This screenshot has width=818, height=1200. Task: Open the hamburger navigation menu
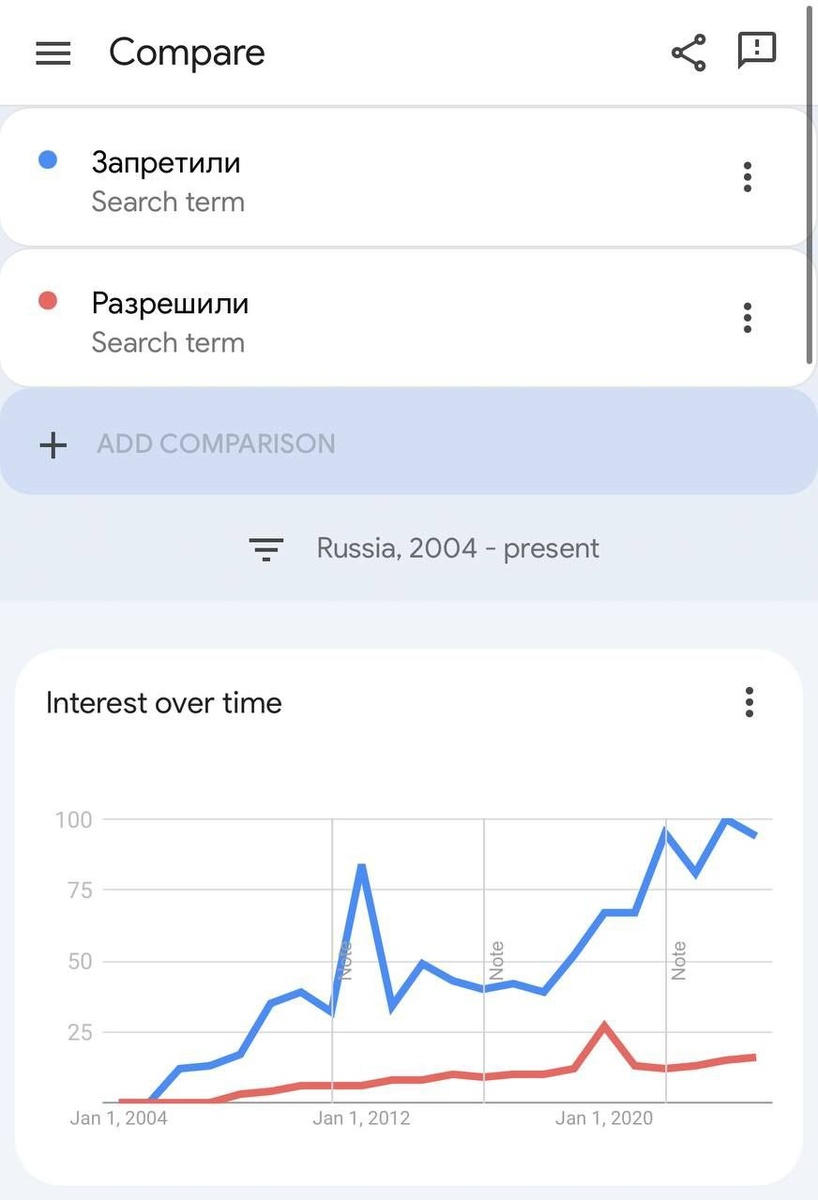[x=53, y=53]
